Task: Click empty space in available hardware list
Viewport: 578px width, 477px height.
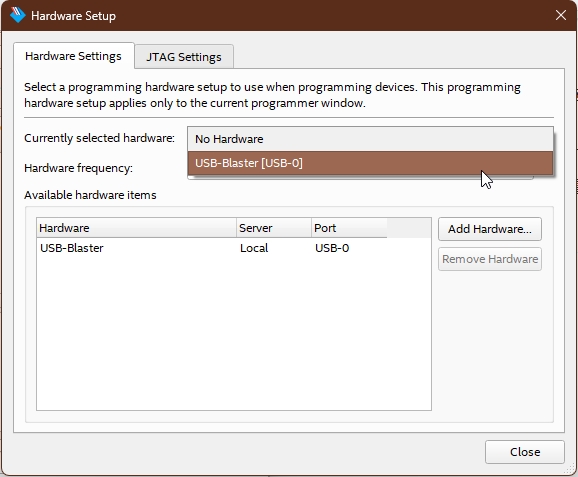Action: 234,332
